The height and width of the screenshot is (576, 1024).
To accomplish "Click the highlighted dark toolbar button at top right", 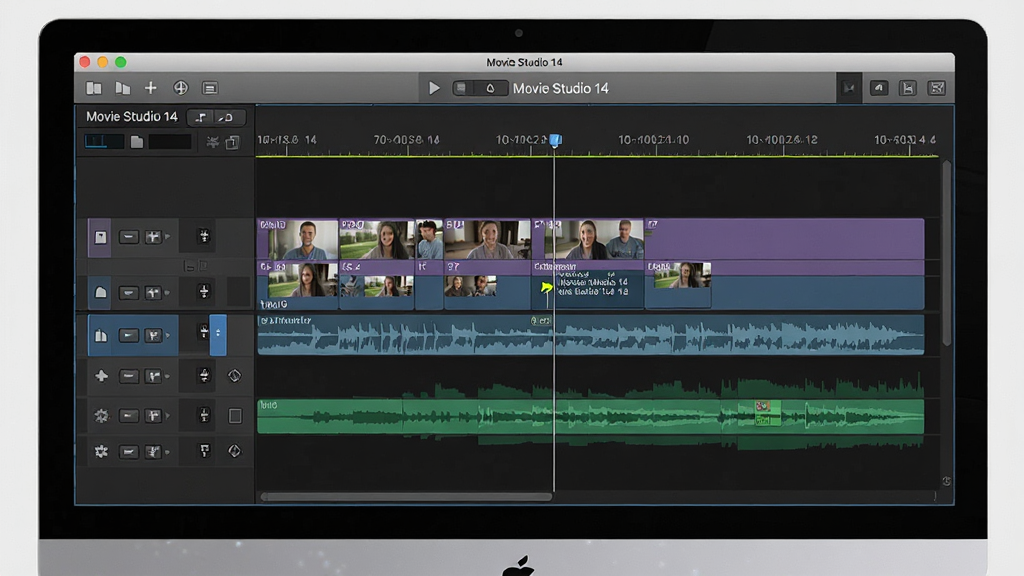I will [849, 88].
